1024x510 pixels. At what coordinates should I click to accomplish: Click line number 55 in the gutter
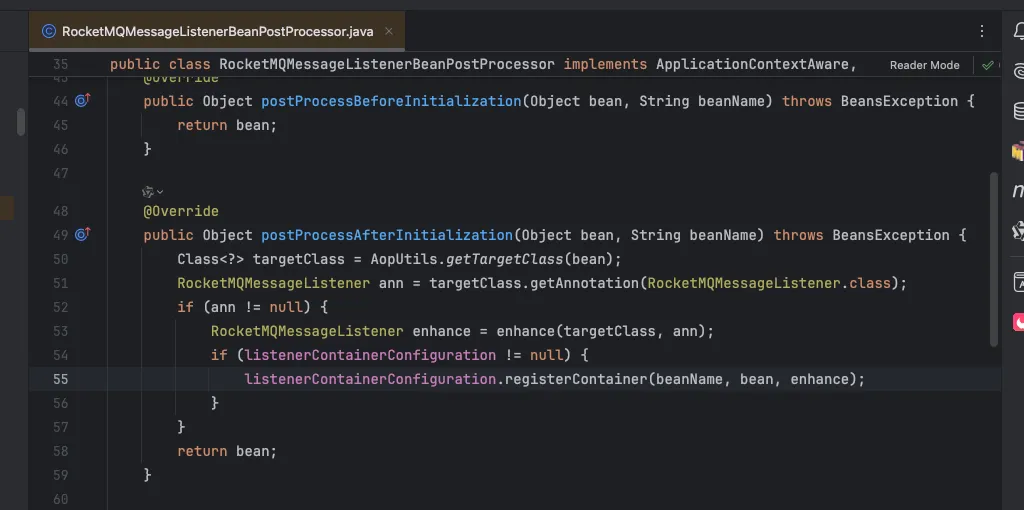[x=61, y=379]
